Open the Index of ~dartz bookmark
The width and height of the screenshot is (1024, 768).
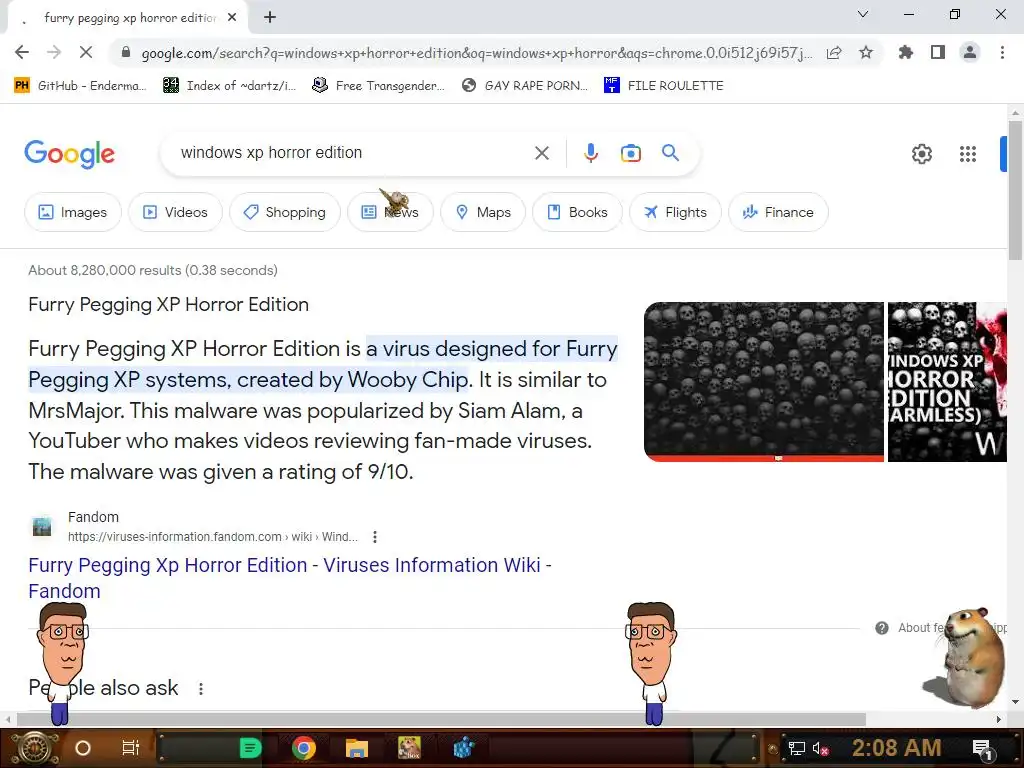click(x=230, y=86)
